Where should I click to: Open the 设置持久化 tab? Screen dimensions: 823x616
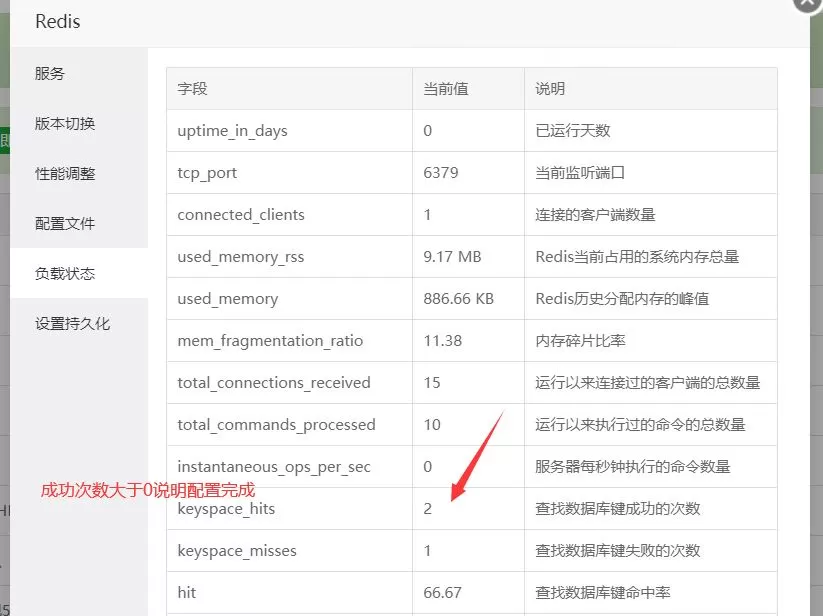click(x=72, y=324)
